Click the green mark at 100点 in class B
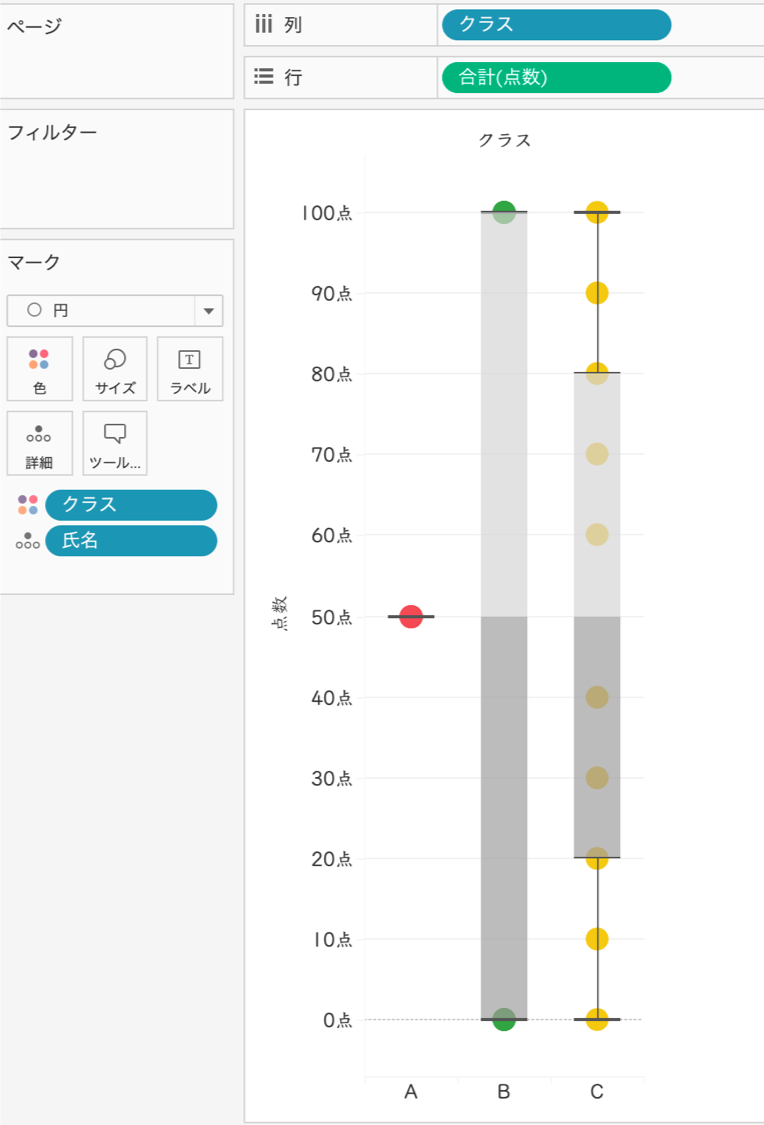Viewport: 764px width, 1125px height. tap(504, 210)
